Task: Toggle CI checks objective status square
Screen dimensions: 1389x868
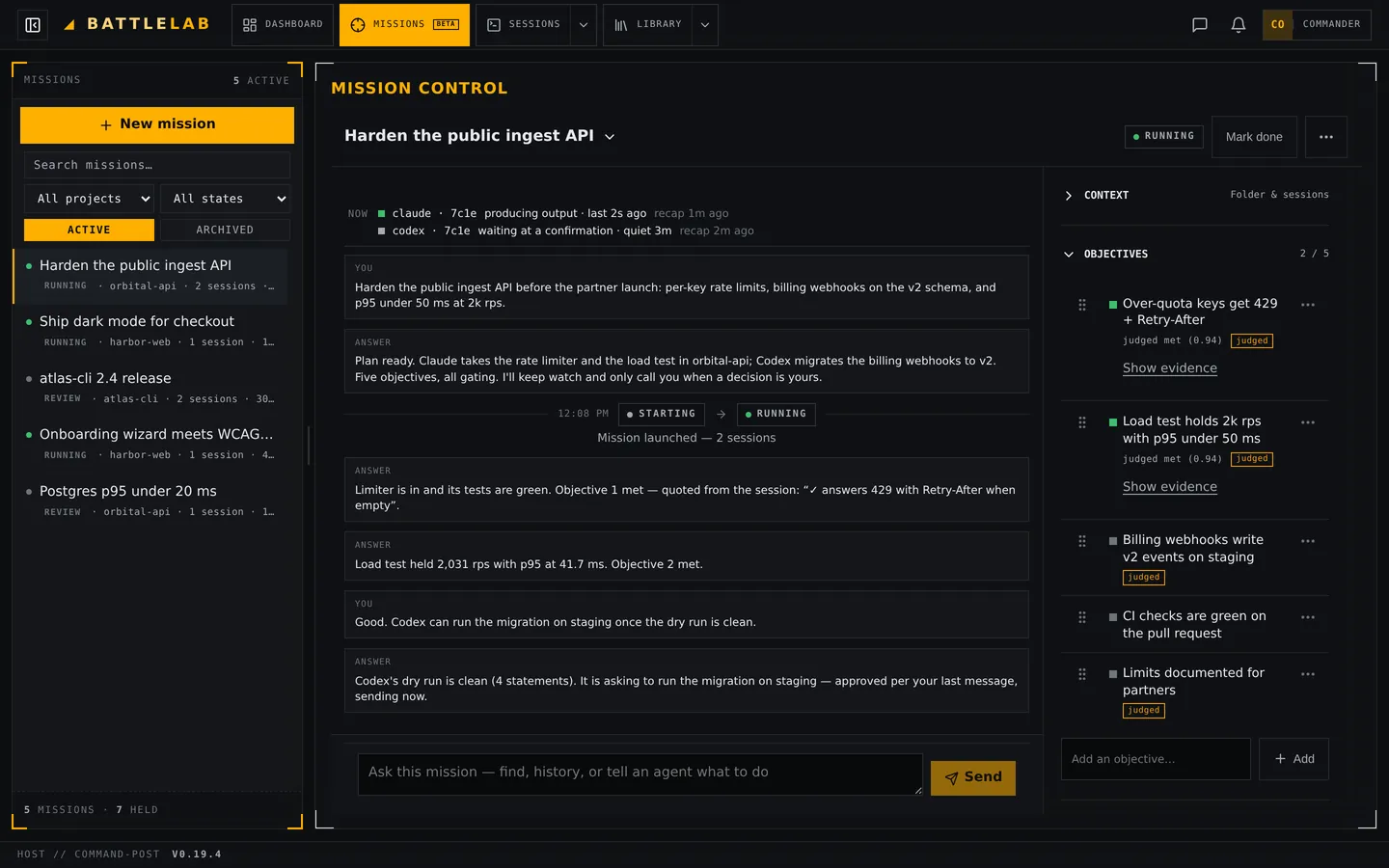Action: tap(1113, 617)
